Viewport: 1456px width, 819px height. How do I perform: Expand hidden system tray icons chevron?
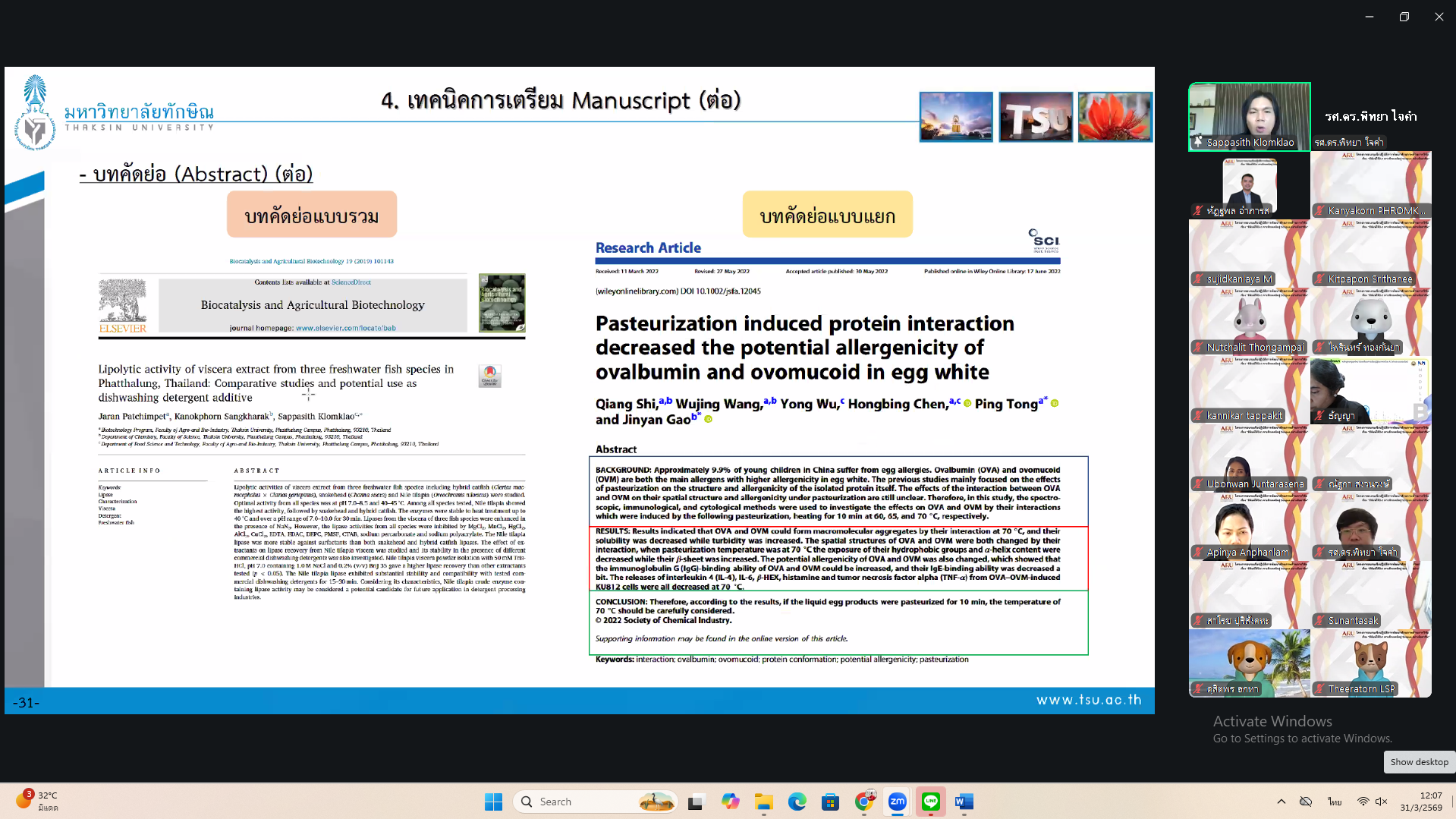click(1281, 802)
